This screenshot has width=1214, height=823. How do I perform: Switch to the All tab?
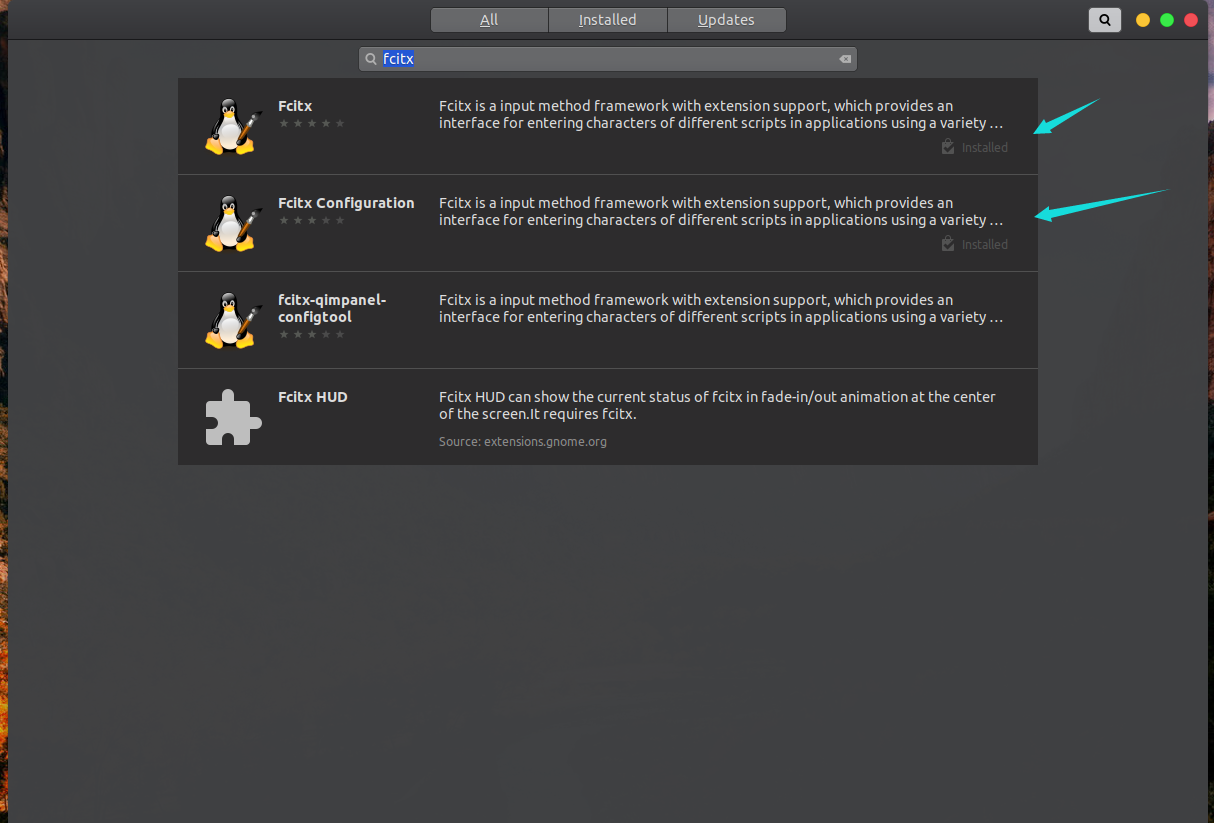point(489,20)
